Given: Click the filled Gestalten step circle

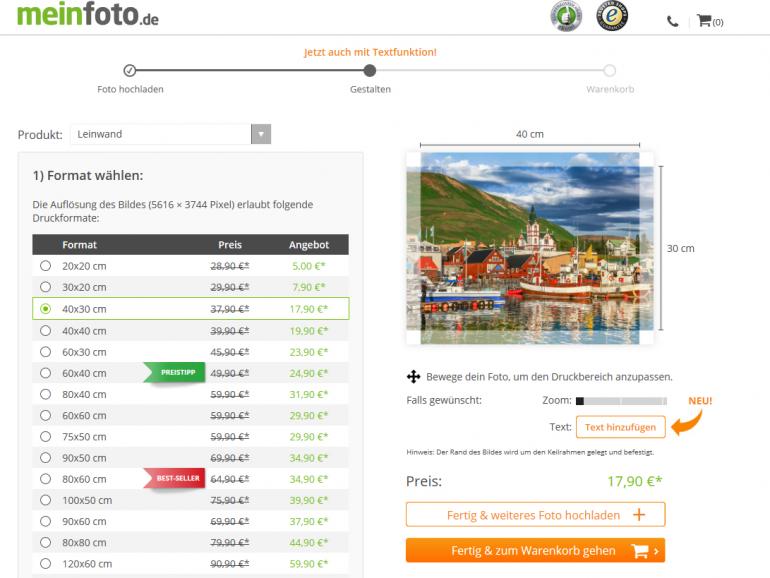Looking at the screenshot, I should coord(370,70).
